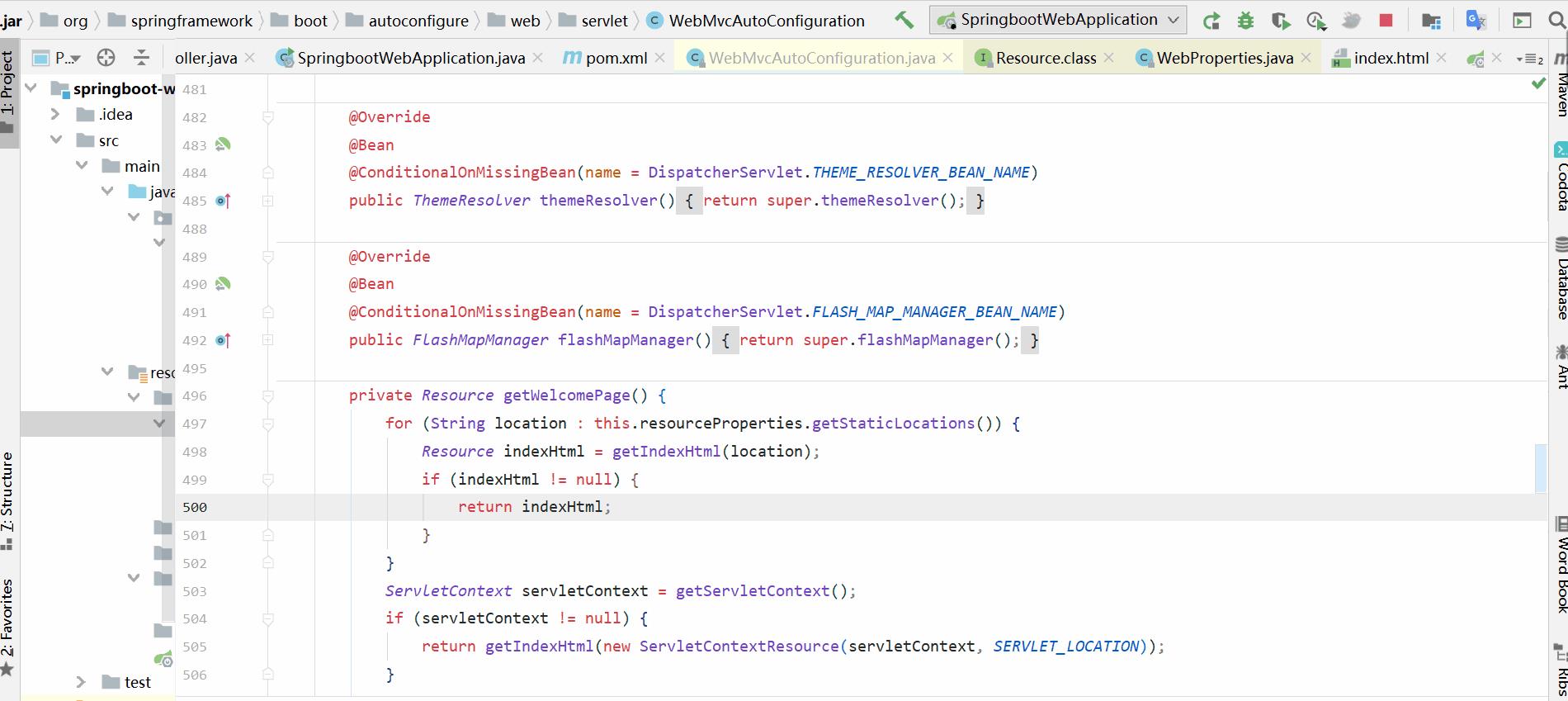The width and height of the screenshot is (1568, 701).
Task: Toggle the Database tool window
Action: click(x=1560, y=279)
